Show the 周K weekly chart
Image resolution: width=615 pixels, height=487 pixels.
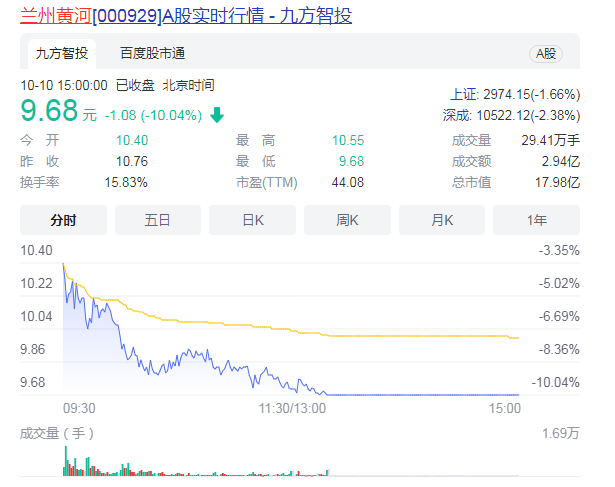coord(347,220)
